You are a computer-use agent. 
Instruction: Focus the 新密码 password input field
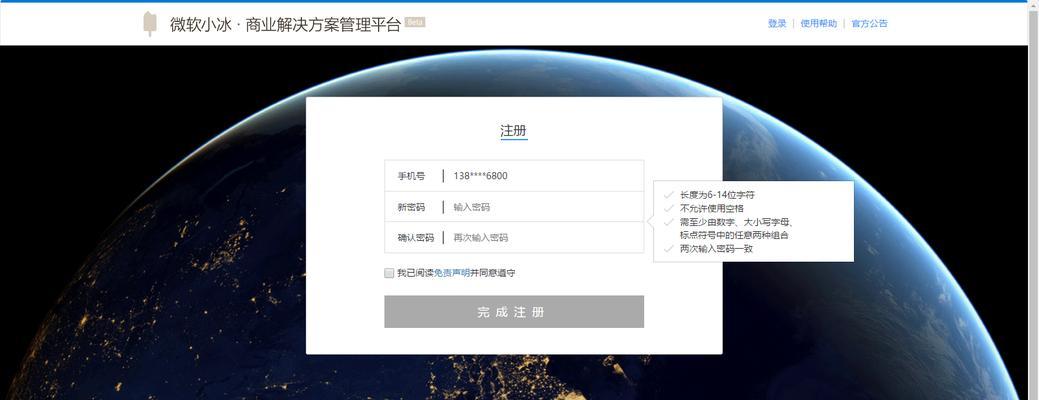click(x=514, y=207)
